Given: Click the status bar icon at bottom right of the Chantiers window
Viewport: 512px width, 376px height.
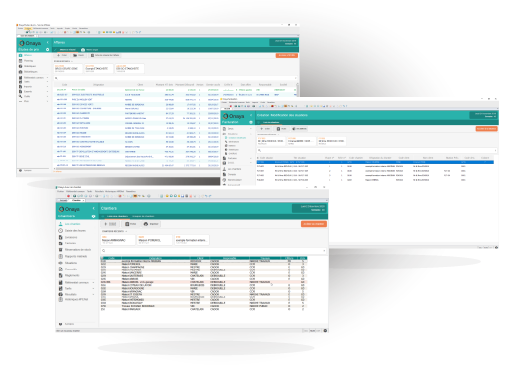Looking at the screenshot, I should point(325,331).
